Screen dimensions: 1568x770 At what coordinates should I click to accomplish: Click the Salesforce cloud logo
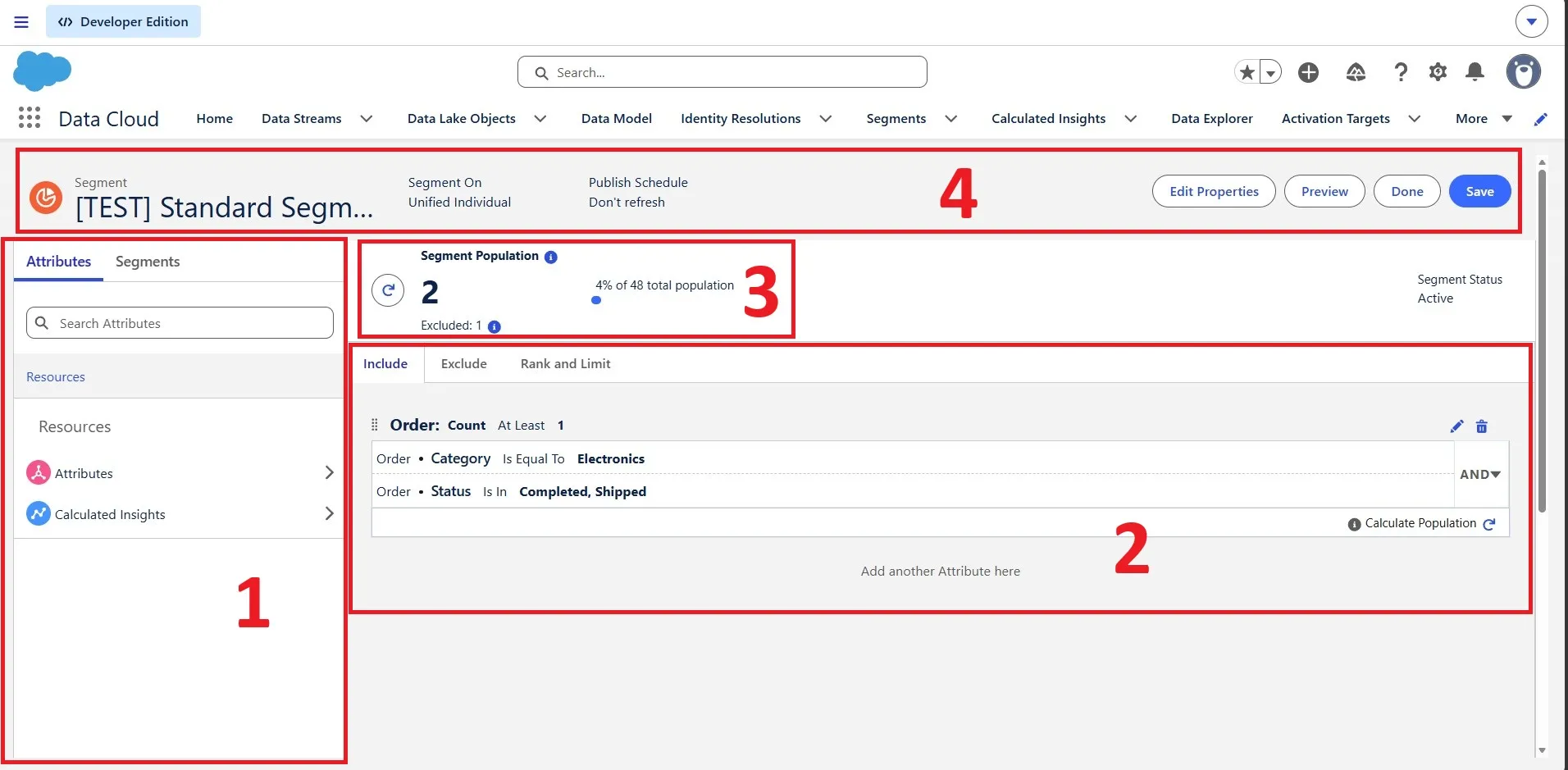point(42,71)
